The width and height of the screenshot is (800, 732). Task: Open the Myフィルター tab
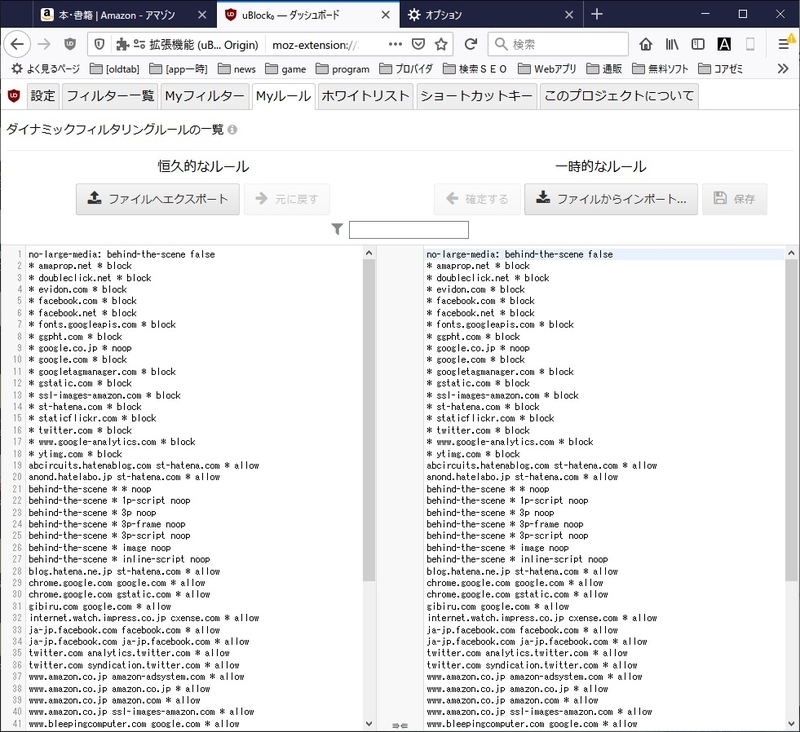pos(205,96)
